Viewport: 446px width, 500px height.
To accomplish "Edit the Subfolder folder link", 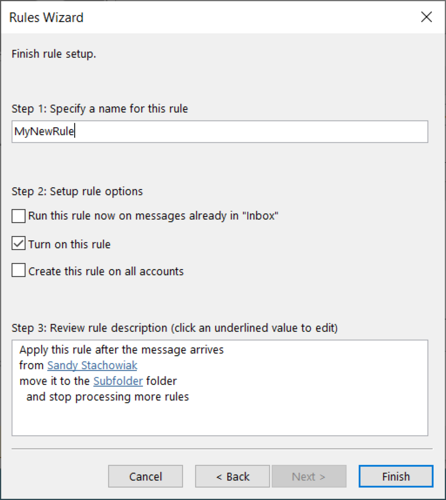I will click(118, 381).
